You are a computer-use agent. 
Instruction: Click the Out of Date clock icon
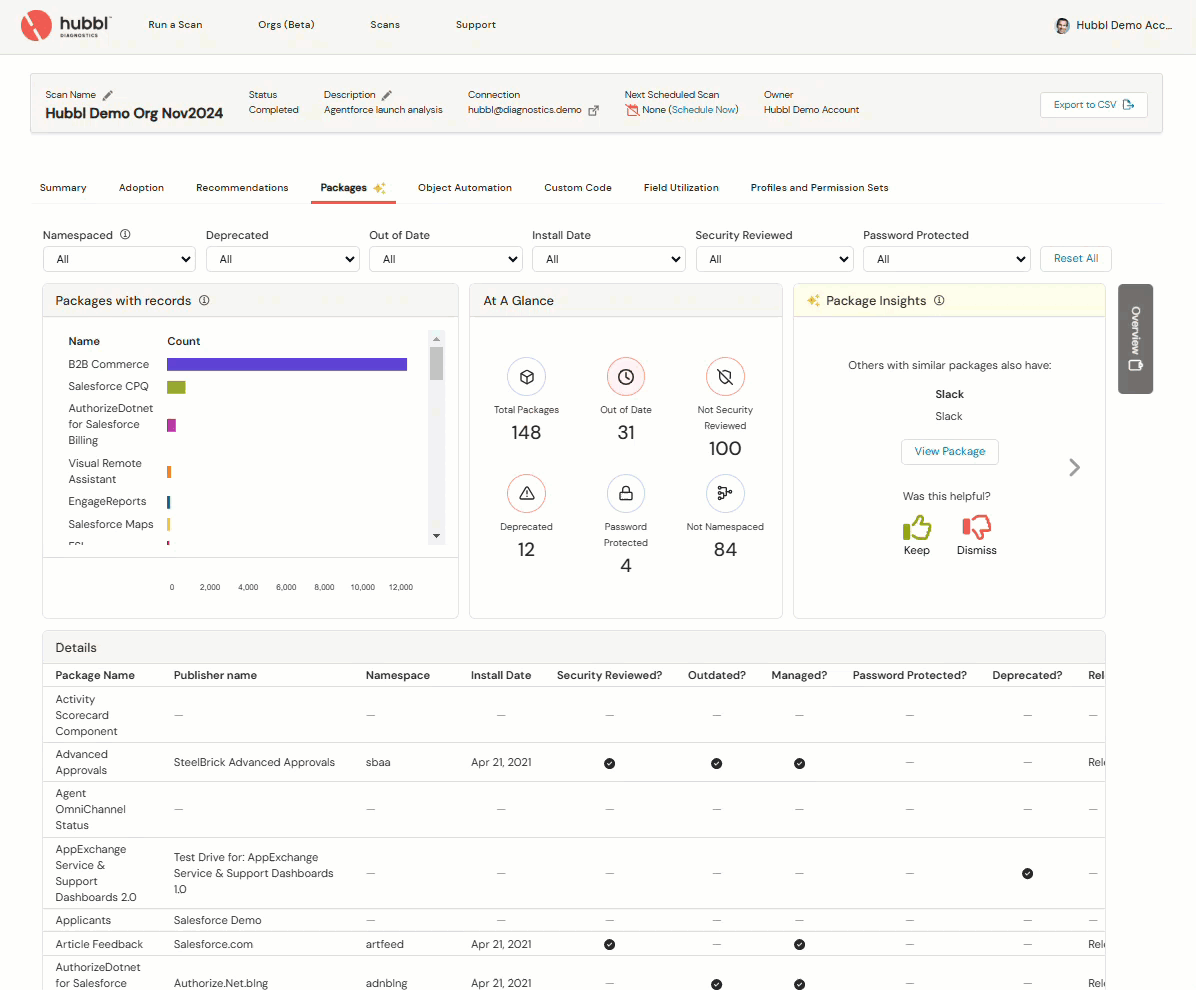pyautogui.click(x=625, y=377)
